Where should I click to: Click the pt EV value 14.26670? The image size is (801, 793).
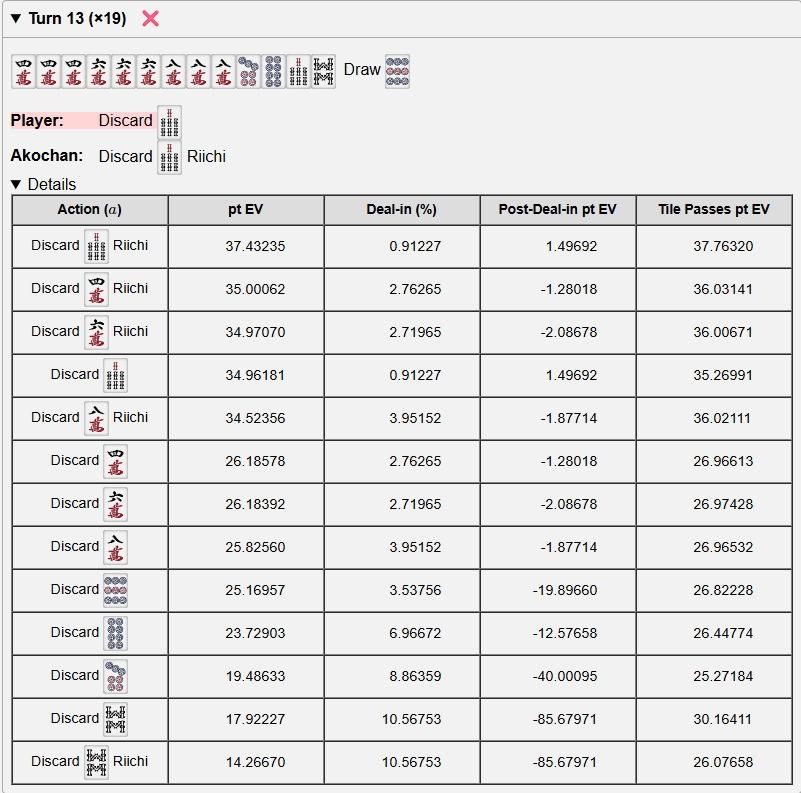[255, 762]
